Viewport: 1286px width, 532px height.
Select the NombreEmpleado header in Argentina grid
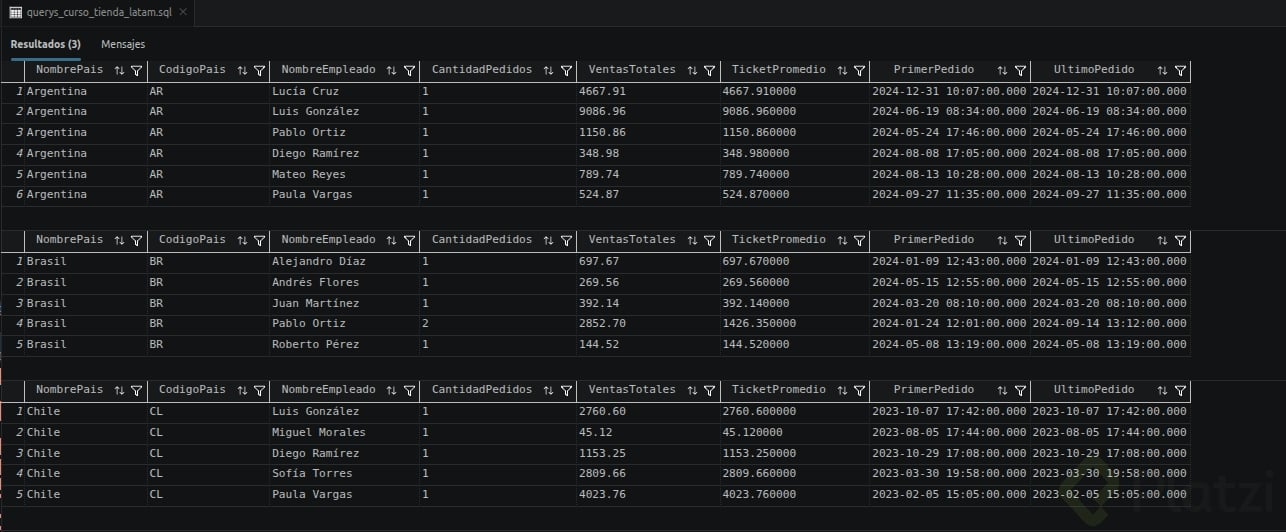click(x=328, y=70)
